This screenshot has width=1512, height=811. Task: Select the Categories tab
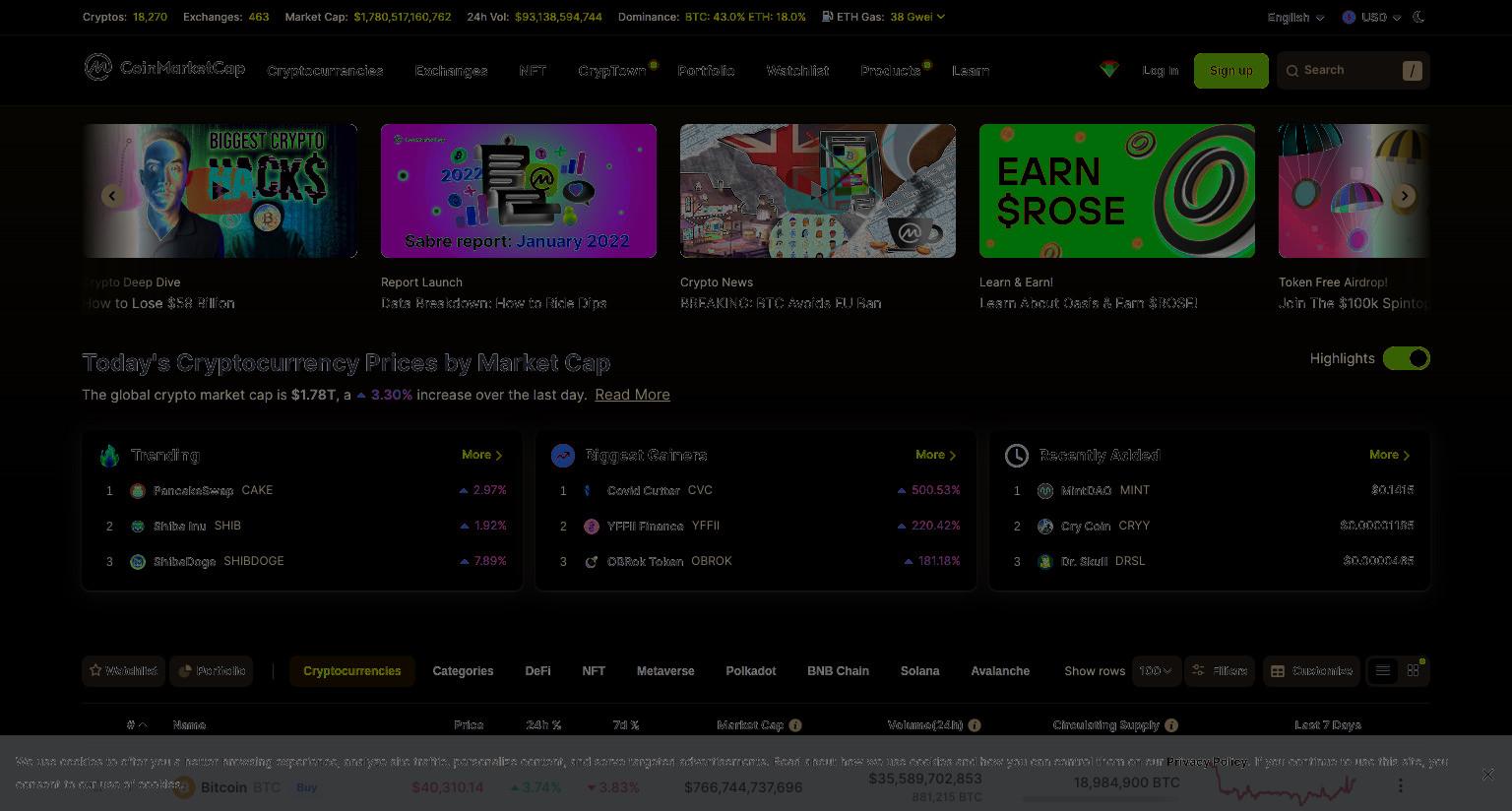(463, 671)
